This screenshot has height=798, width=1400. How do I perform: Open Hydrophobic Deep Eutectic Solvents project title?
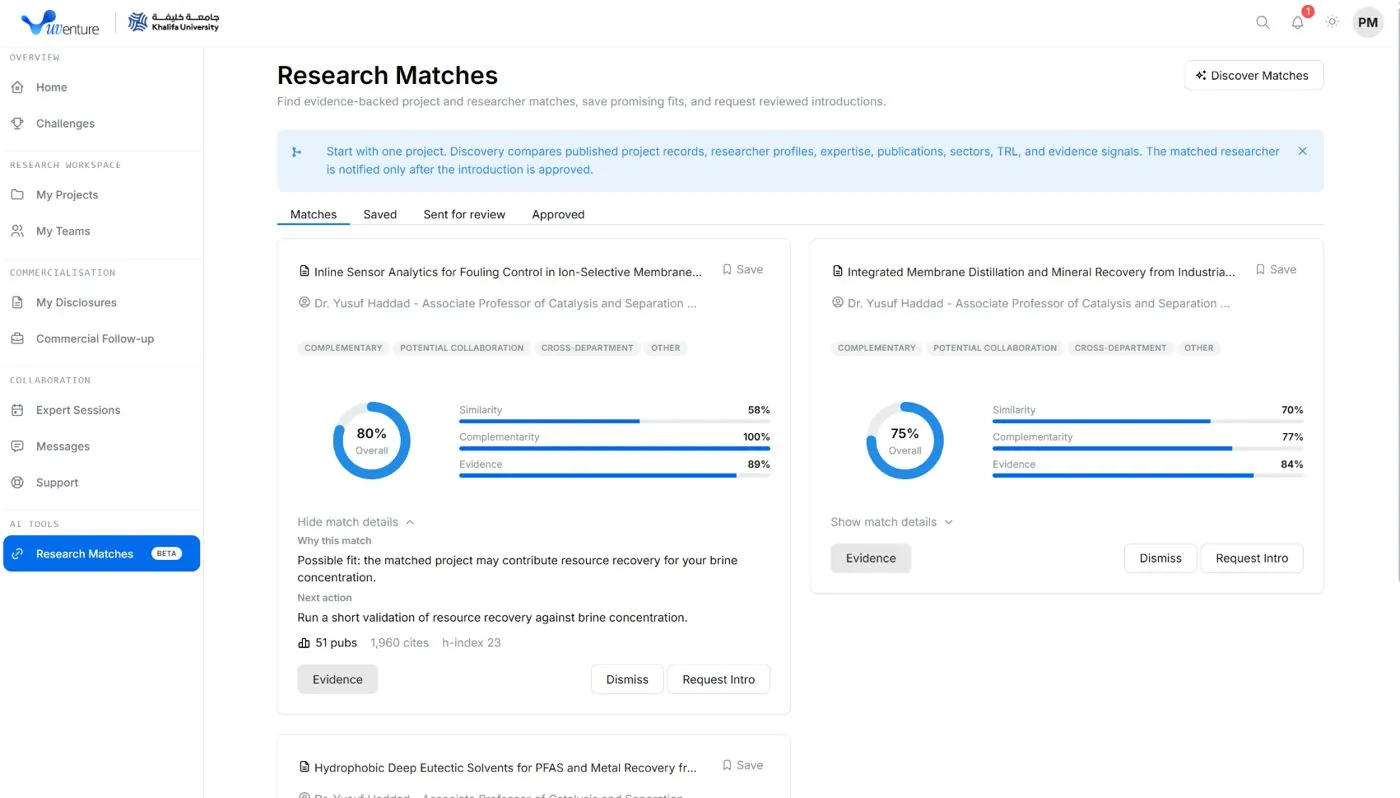point(505,768)
